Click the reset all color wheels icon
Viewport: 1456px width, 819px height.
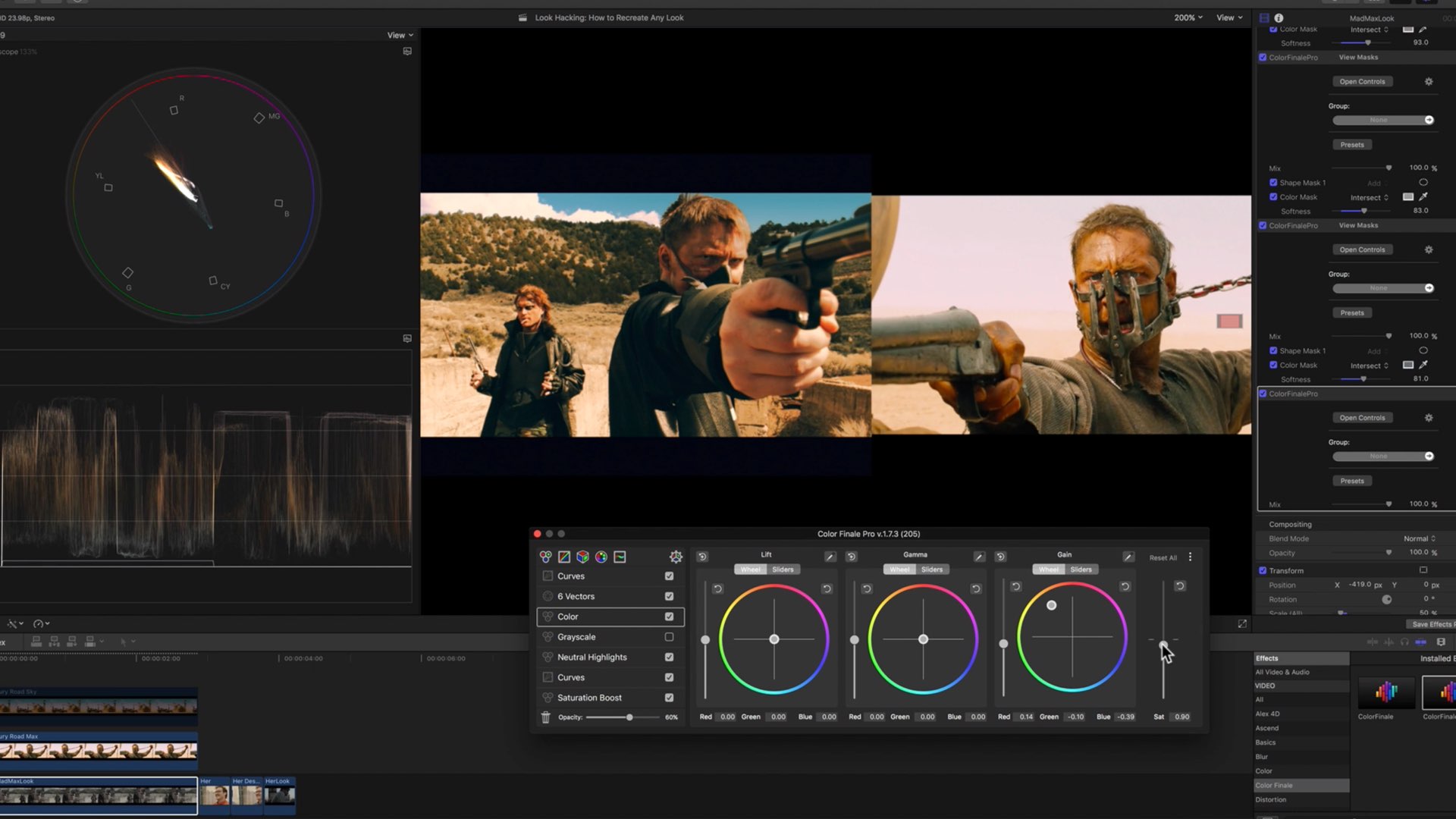click(x=1163, y=557)
